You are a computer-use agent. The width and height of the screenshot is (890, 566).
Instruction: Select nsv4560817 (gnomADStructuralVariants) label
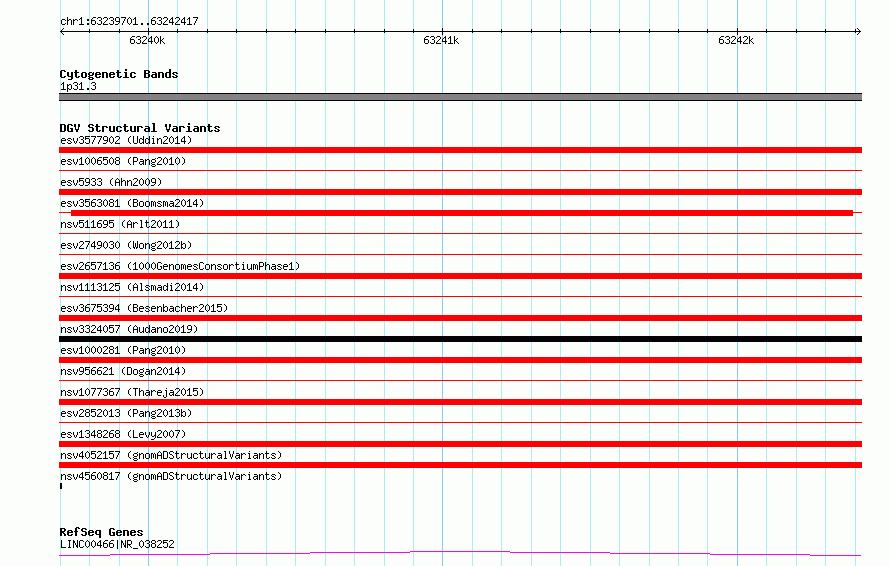(171, 476)
